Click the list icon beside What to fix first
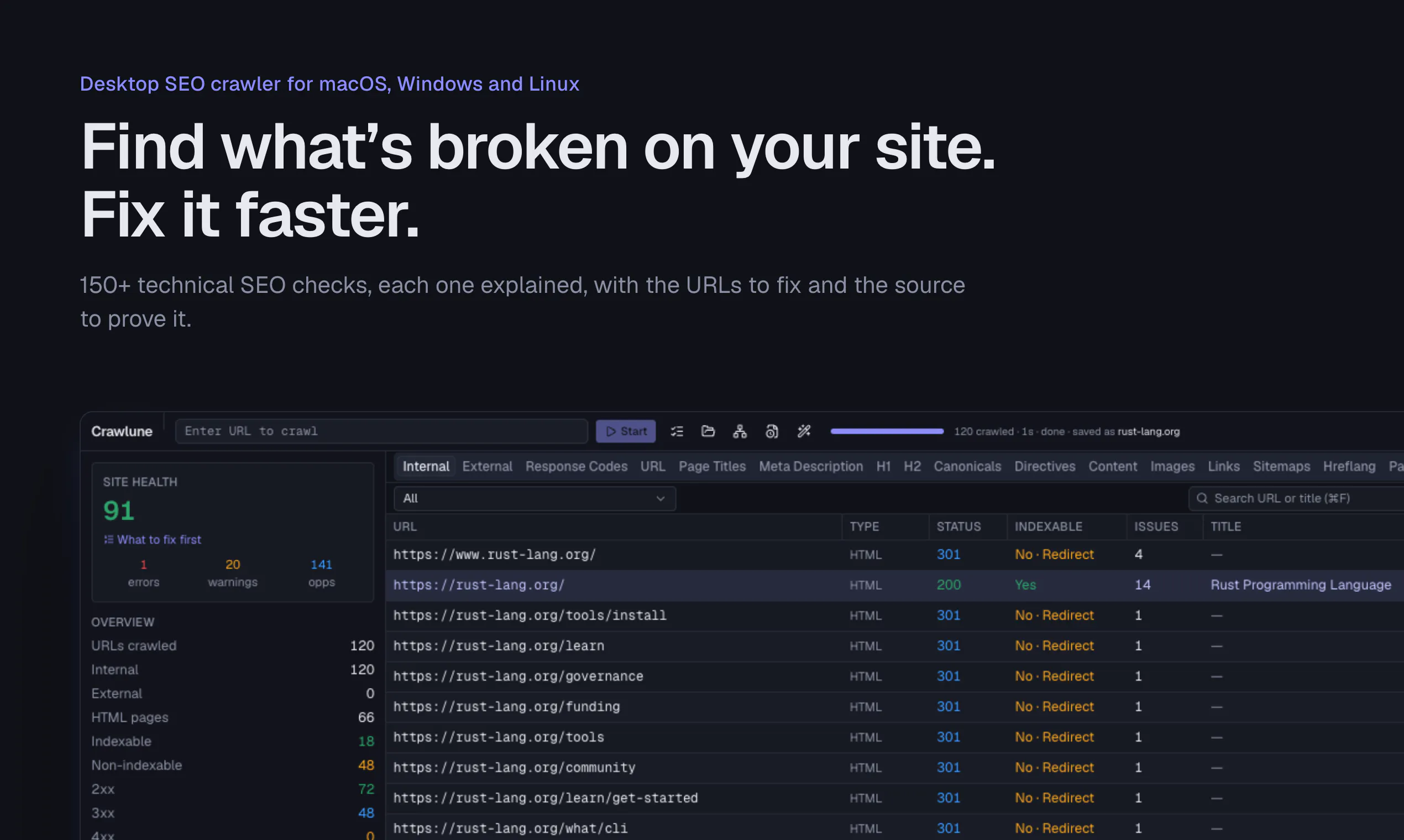The image size is (1404, 840). click(x=109, y=539)
